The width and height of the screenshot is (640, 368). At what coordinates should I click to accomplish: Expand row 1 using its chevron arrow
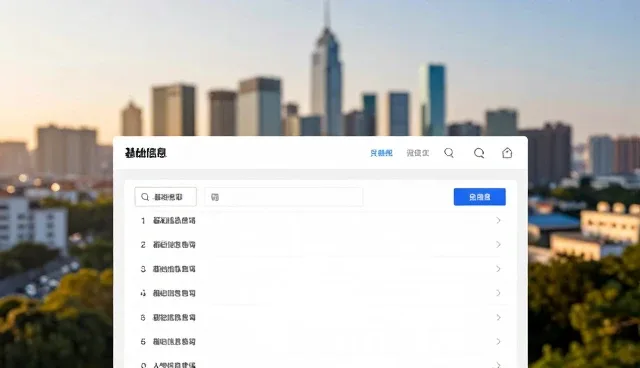click(498, 220)
